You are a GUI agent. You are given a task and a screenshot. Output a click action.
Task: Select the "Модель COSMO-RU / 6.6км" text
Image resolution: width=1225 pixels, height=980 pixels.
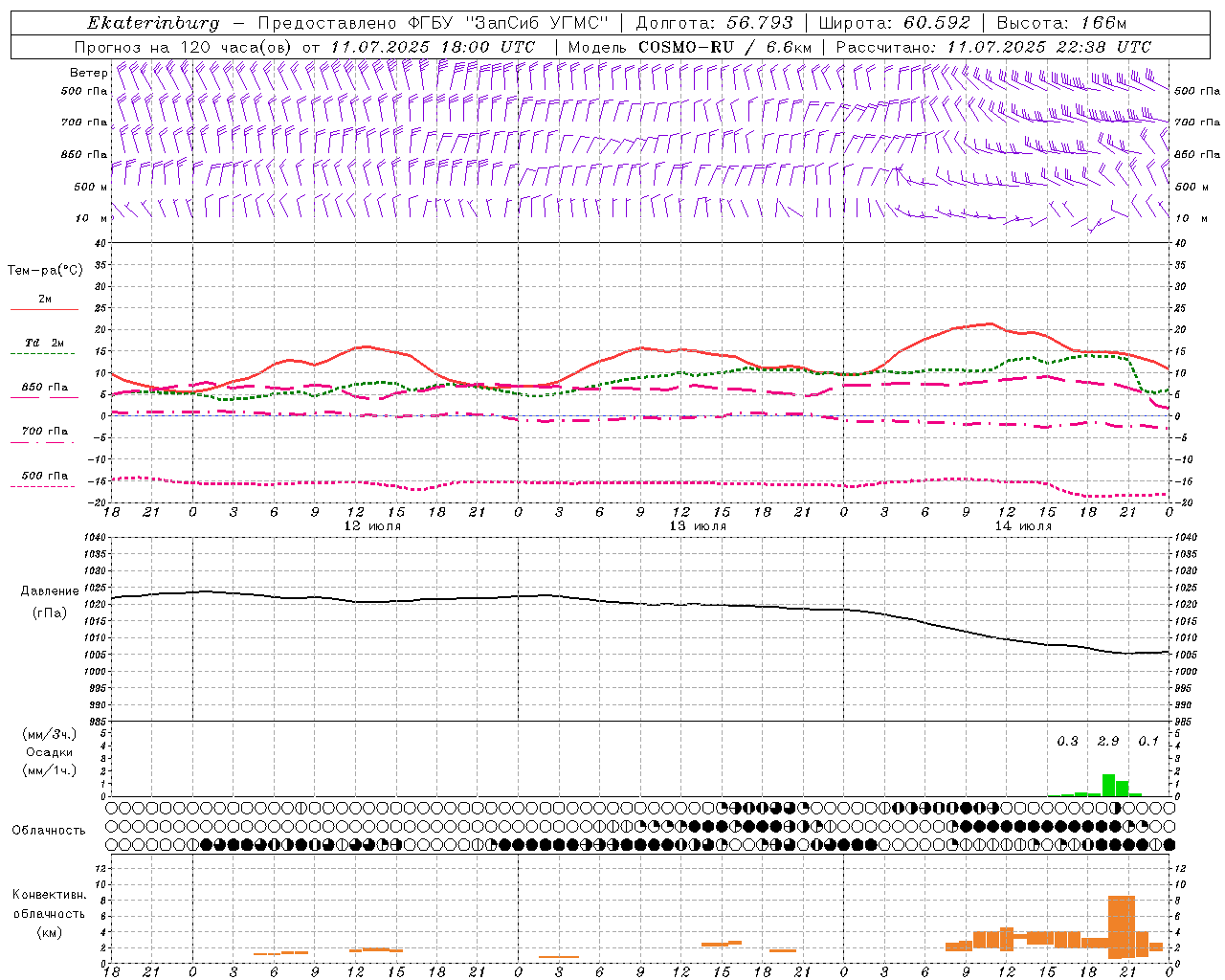689,47
